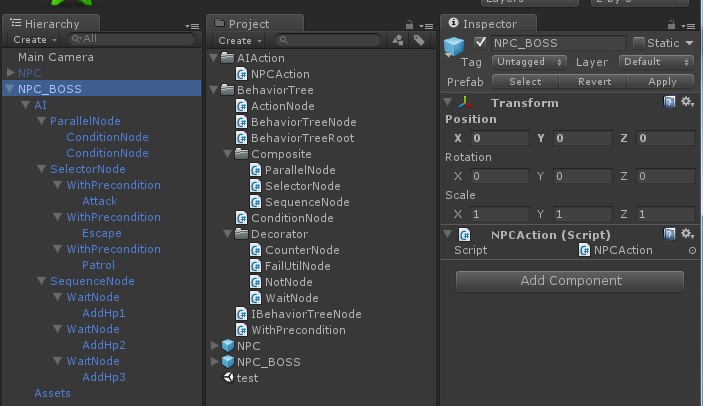Viewport: 703px width, 406px height.
Task: Click the NPC_BOSS cube icon in Inspector
Action: point(455,47)
